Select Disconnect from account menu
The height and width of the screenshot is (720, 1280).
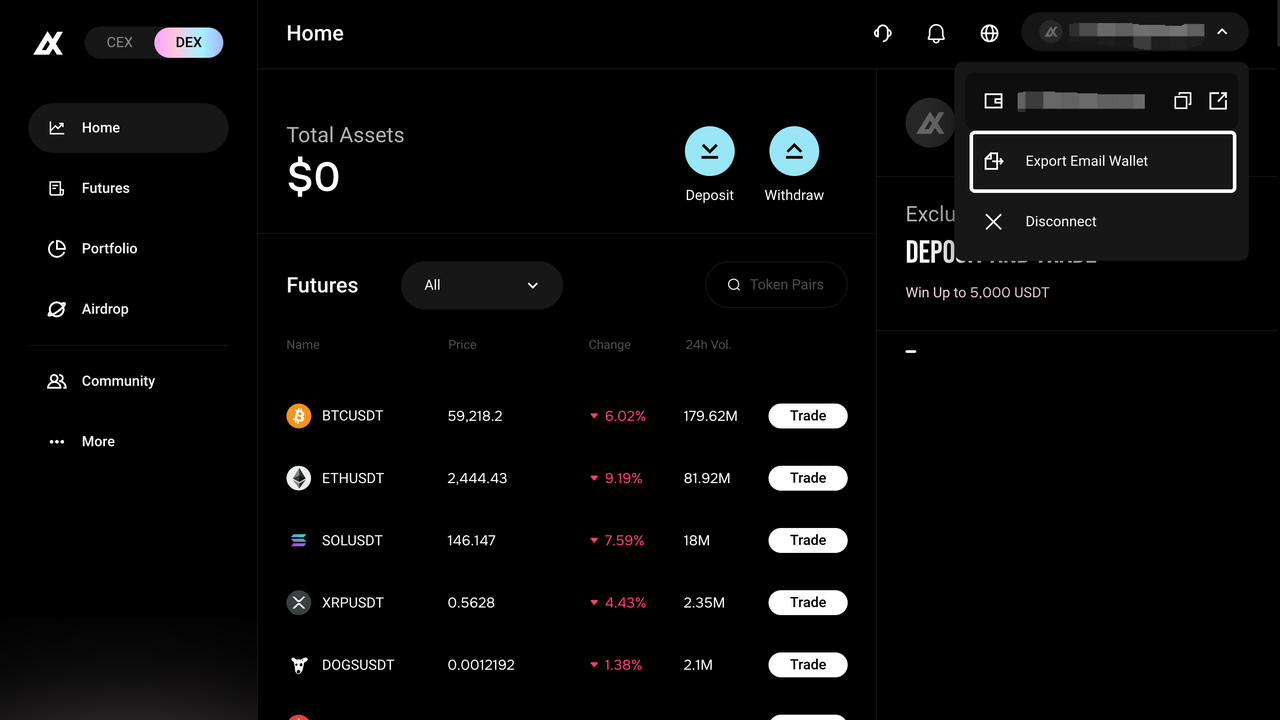[1103, 222]
